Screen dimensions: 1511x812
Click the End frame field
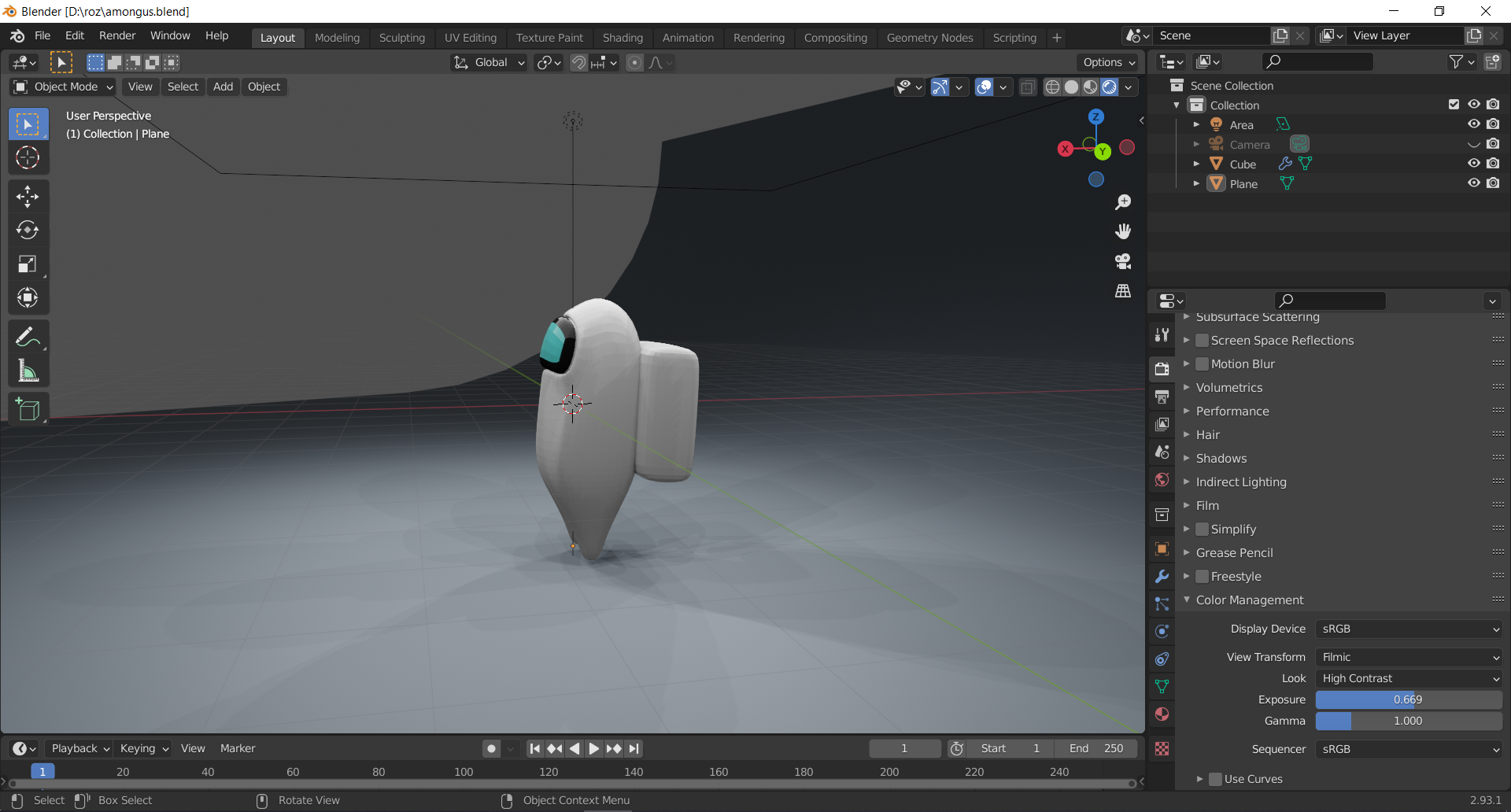pos(1096,748)
